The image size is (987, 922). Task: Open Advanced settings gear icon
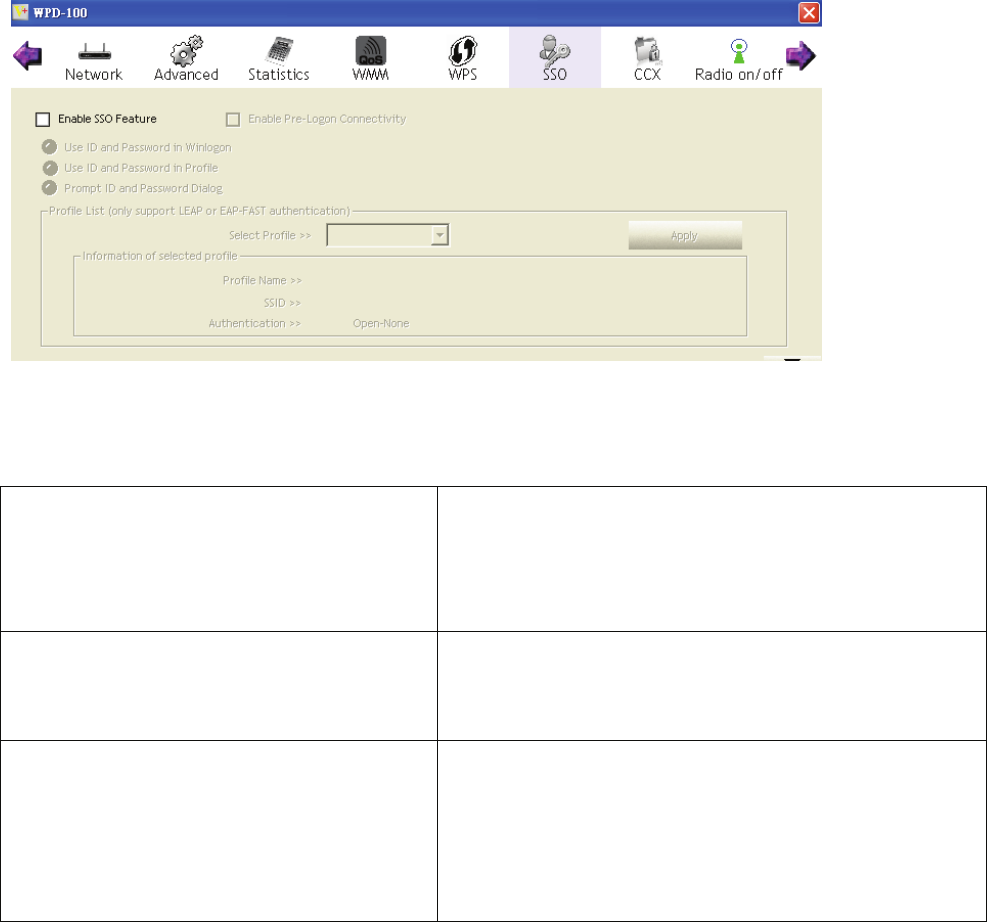186,51
